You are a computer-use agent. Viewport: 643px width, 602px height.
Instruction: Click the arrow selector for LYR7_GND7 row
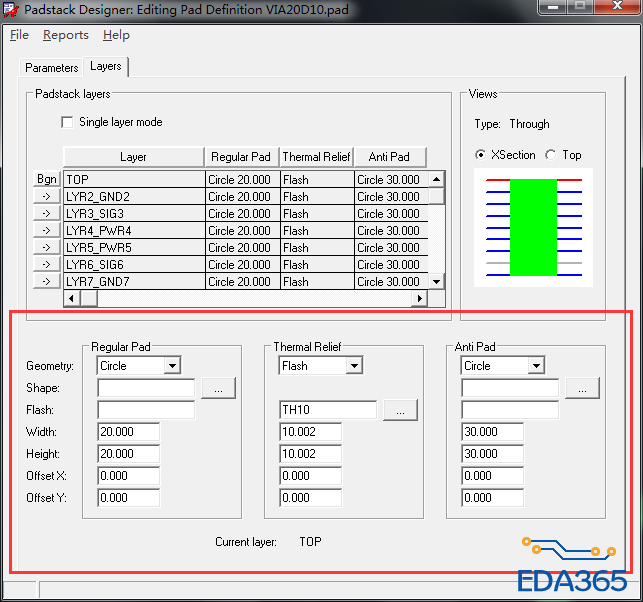[47, 282]
